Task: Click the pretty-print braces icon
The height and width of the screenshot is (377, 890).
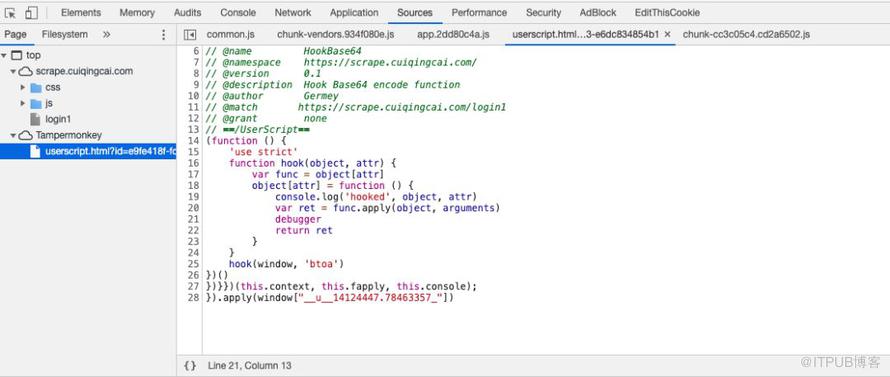Action: (190, 366)
